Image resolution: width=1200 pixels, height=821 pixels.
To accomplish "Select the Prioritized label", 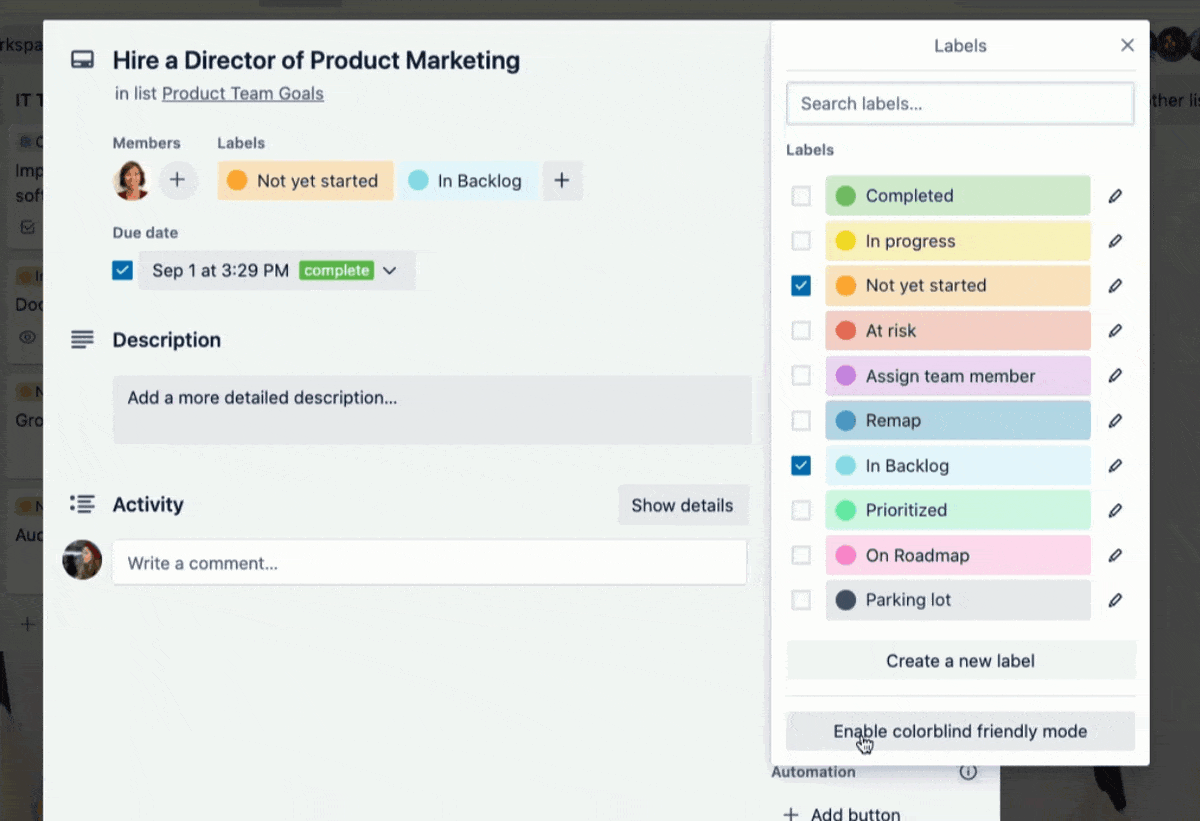I will 957,510.
